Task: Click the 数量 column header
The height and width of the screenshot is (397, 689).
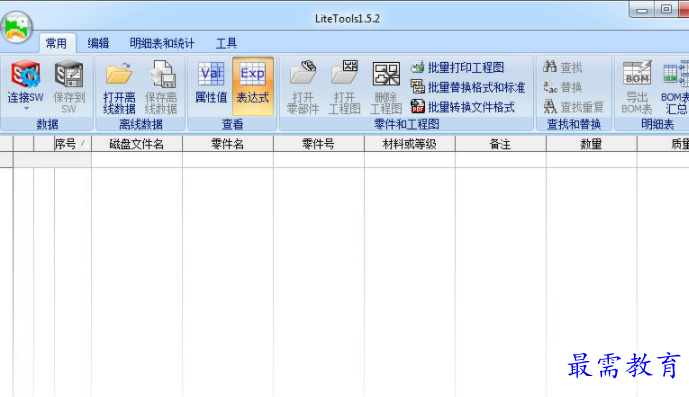Action: 591,144
